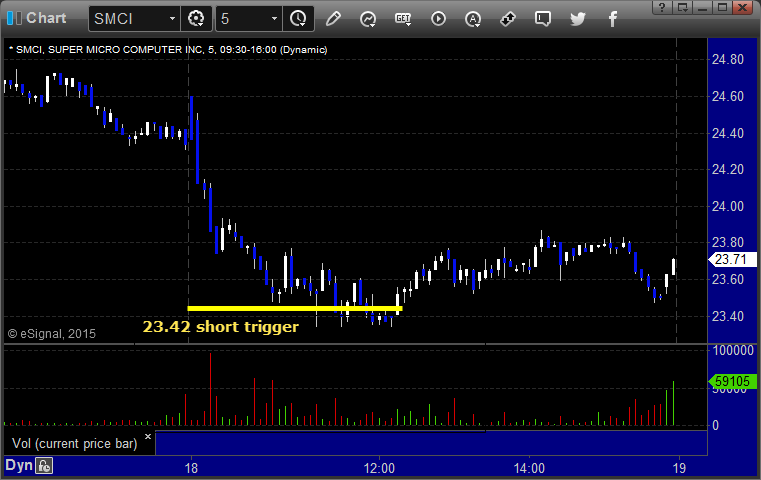Click the '23.42 short trigger' annotation text

tap(220, 327)
